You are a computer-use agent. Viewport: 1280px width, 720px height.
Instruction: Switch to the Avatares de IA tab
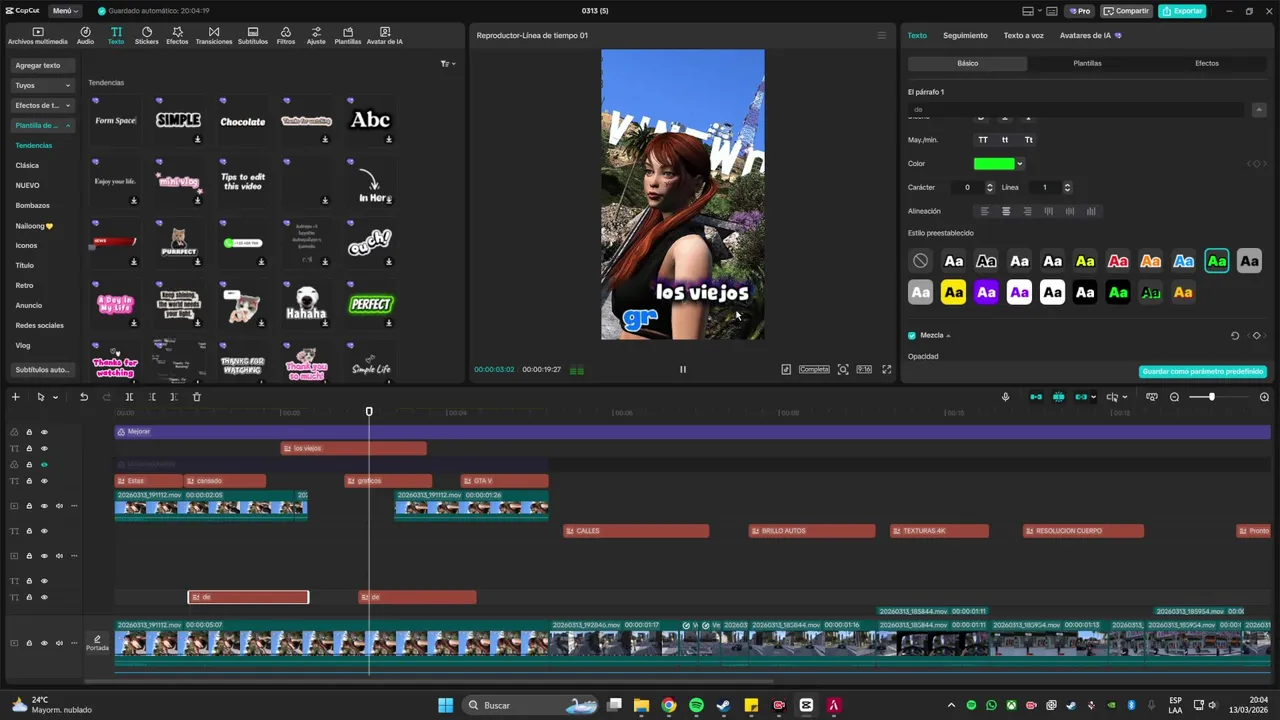(x=1090, y=35)
